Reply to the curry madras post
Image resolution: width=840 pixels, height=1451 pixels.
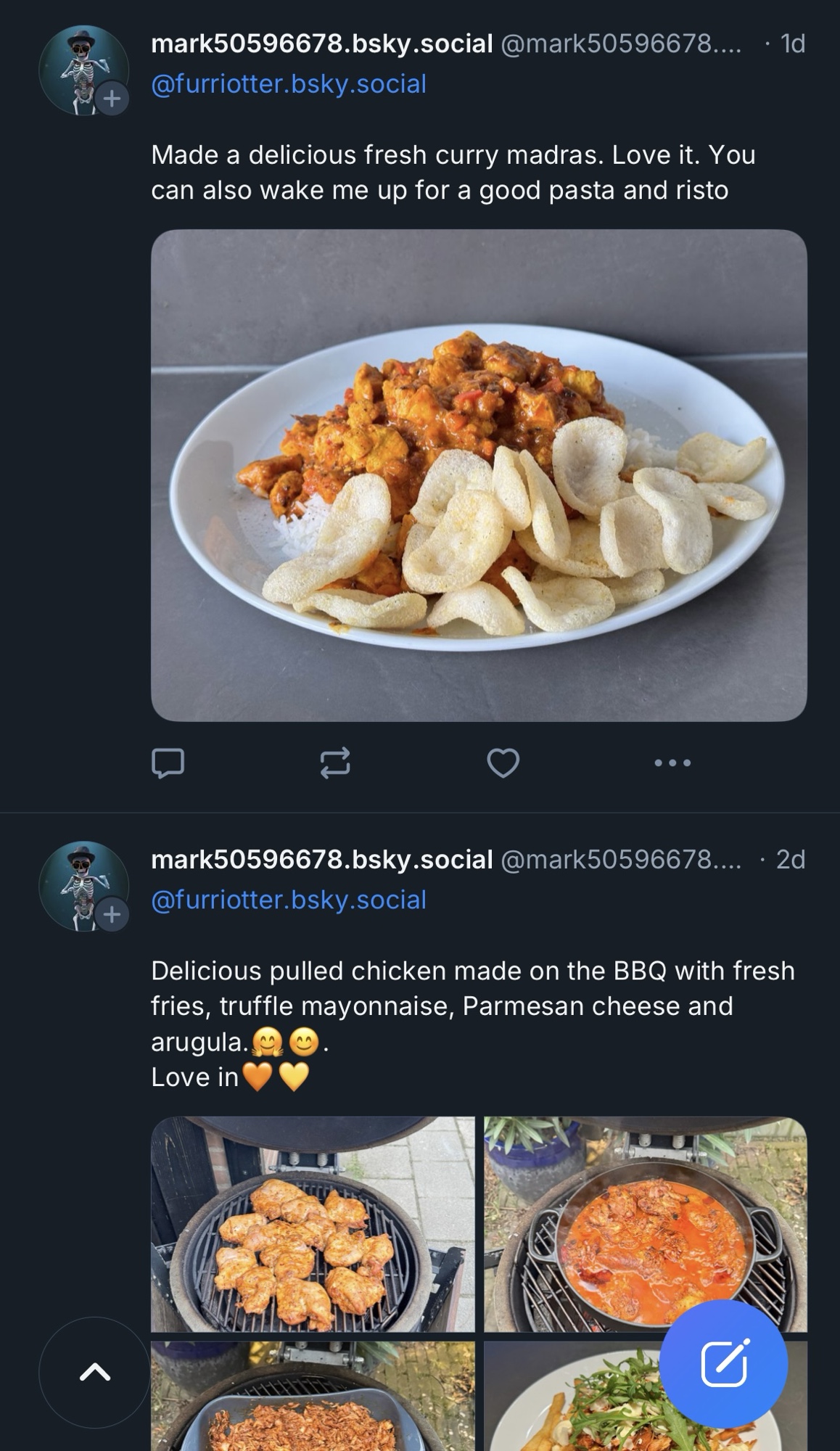point(168,763)
